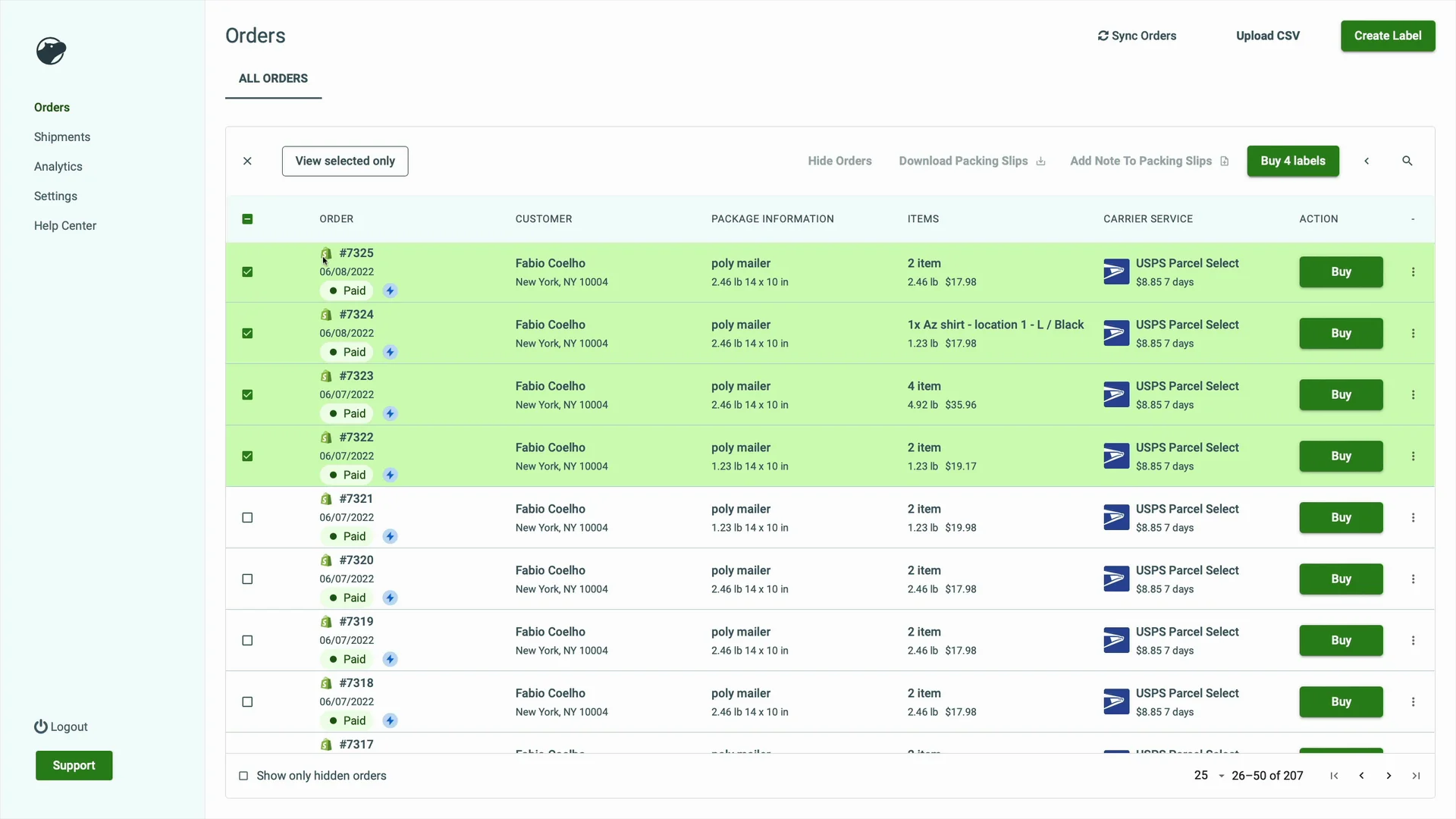
Task: Click the Create Label button
Action: click(1388, 36)
